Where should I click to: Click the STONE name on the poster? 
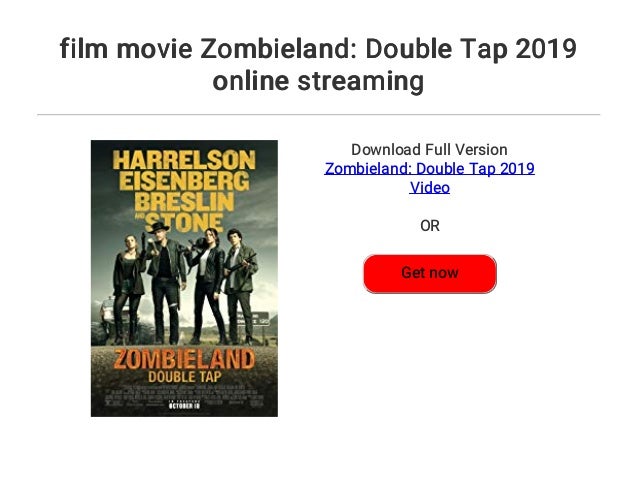(184, 223)
